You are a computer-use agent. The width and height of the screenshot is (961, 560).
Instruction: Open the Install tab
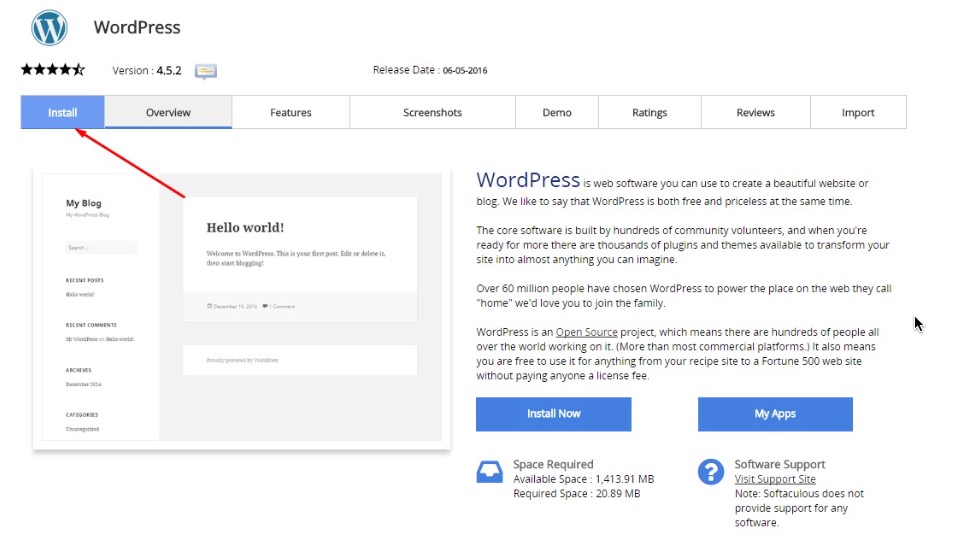63,112
